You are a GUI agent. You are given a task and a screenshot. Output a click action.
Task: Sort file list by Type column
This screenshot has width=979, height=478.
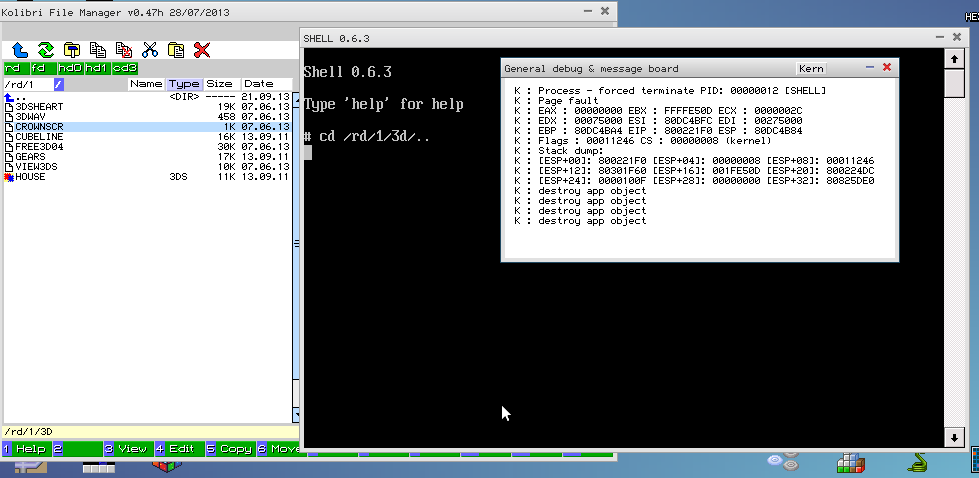click(x=184, y=84)
